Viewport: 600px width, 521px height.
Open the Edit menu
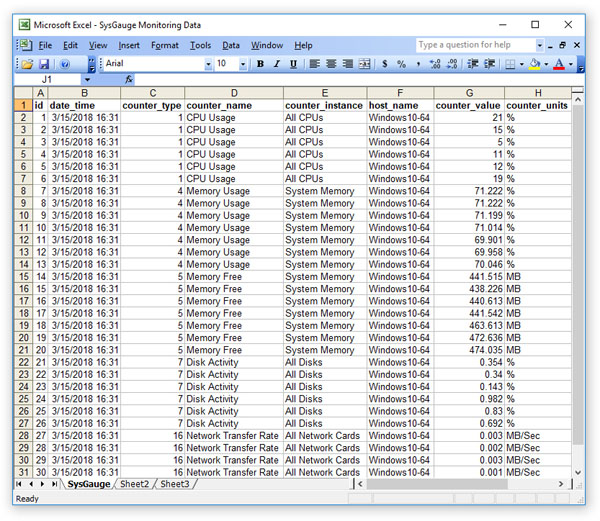pos(70,46)
